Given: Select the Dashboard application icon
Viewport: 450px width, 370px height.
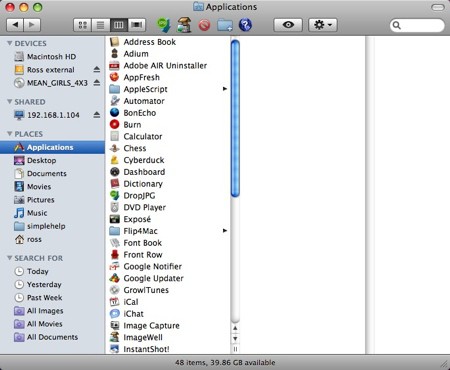Looking at the screenshot, I should pyautogui.click(x=114, y=172).
